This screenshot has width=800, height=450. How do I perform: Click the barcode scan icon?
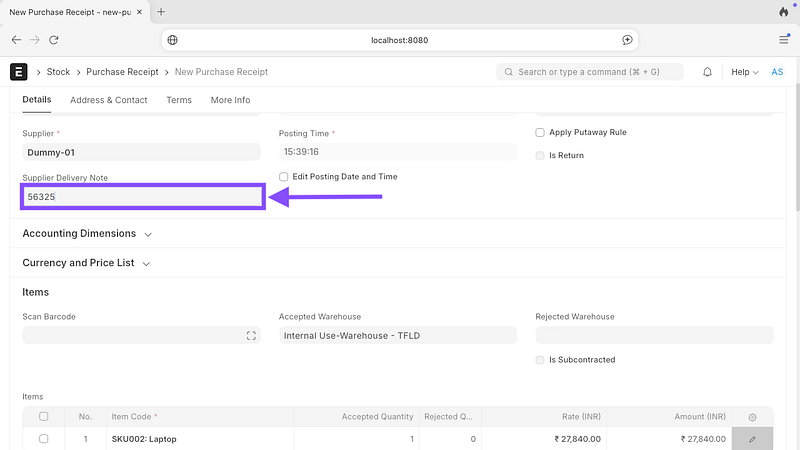(x=251, y=336)
